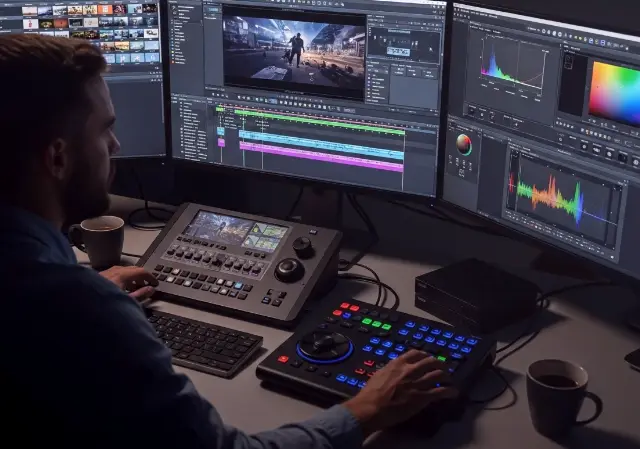Select the small cyan clip left of the playhead
The height and width of the screenshot is (449, 640).
221,131
